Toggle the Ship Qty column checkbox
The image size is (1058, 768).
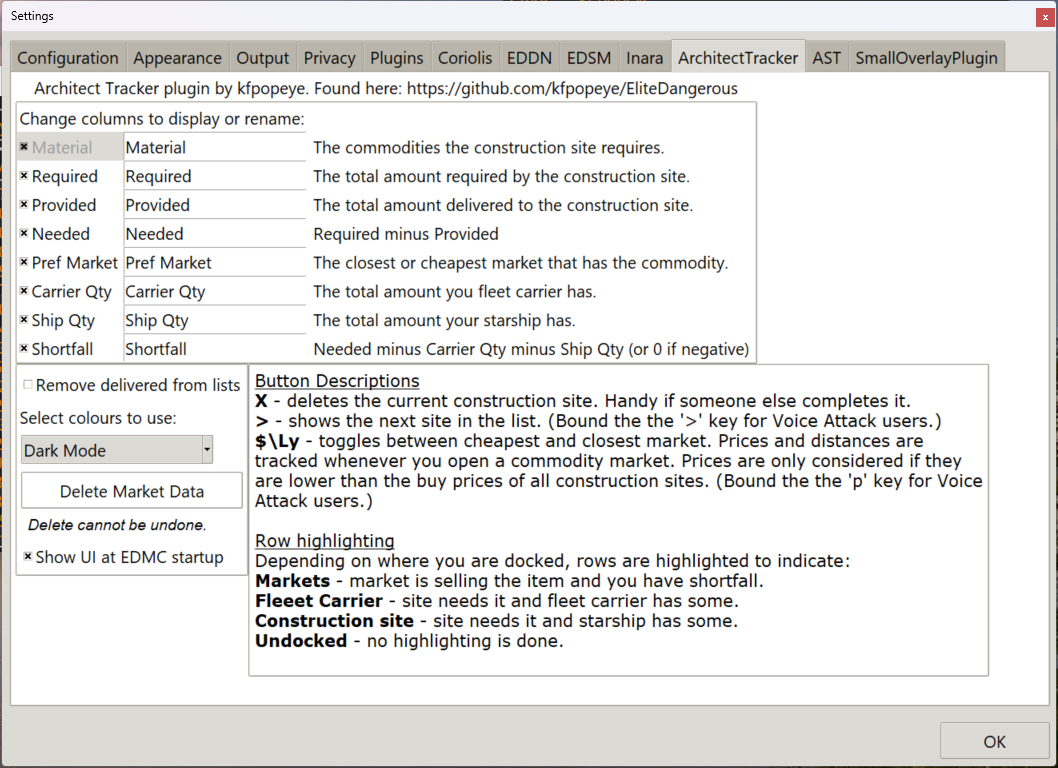coord(24,320)
